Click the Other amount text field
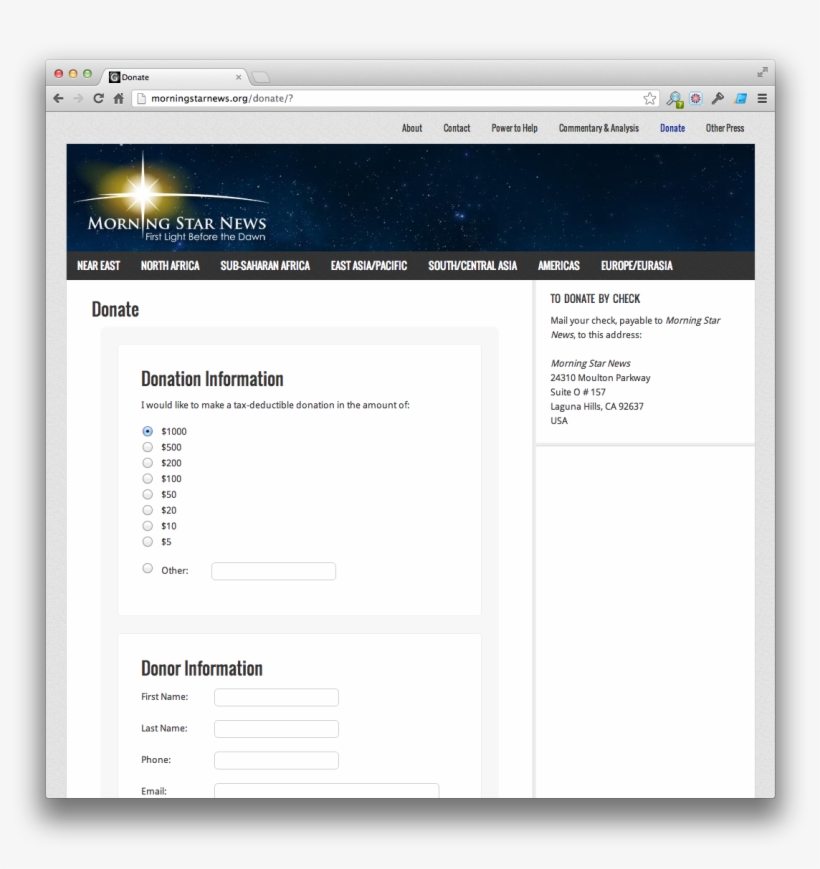 click(274, 571)
